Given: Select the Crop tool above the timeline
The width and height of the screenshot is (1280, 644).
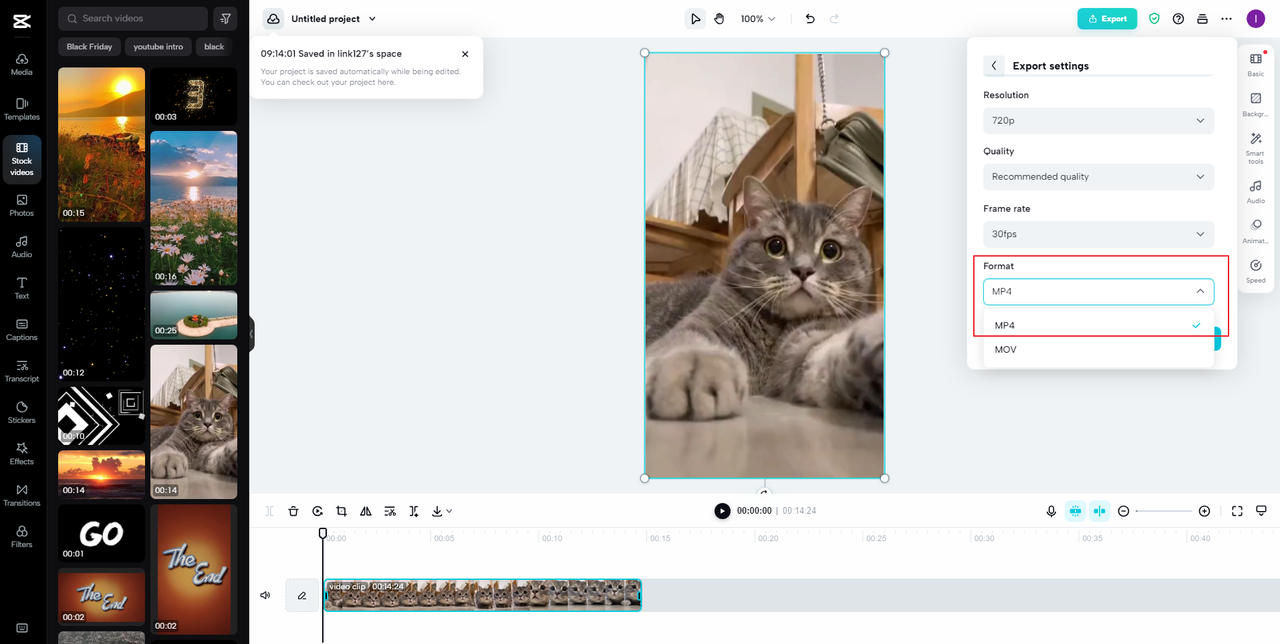Looking at the screenshot, I should pyautogui.click(x=341, y=511).
